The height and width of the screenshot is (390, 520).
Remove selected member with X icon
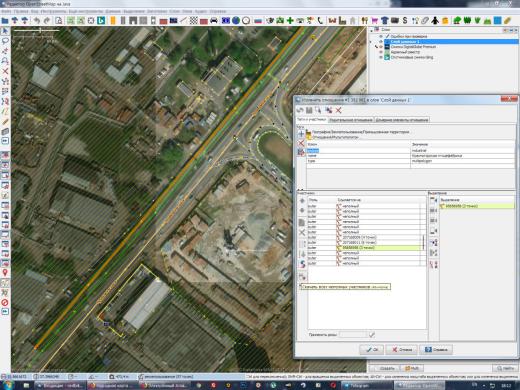pyautogui.click(x=302, y=232)
